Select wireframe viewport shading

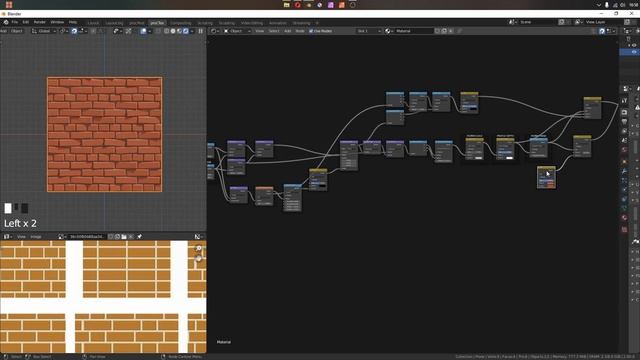tap(167, 31)
